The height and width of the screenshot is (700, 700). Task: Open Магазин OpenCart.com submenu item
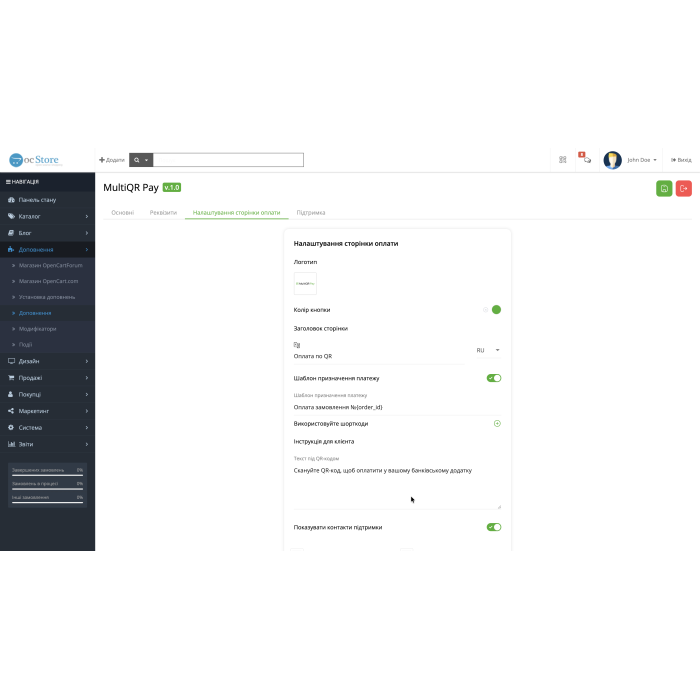(47, 281)
